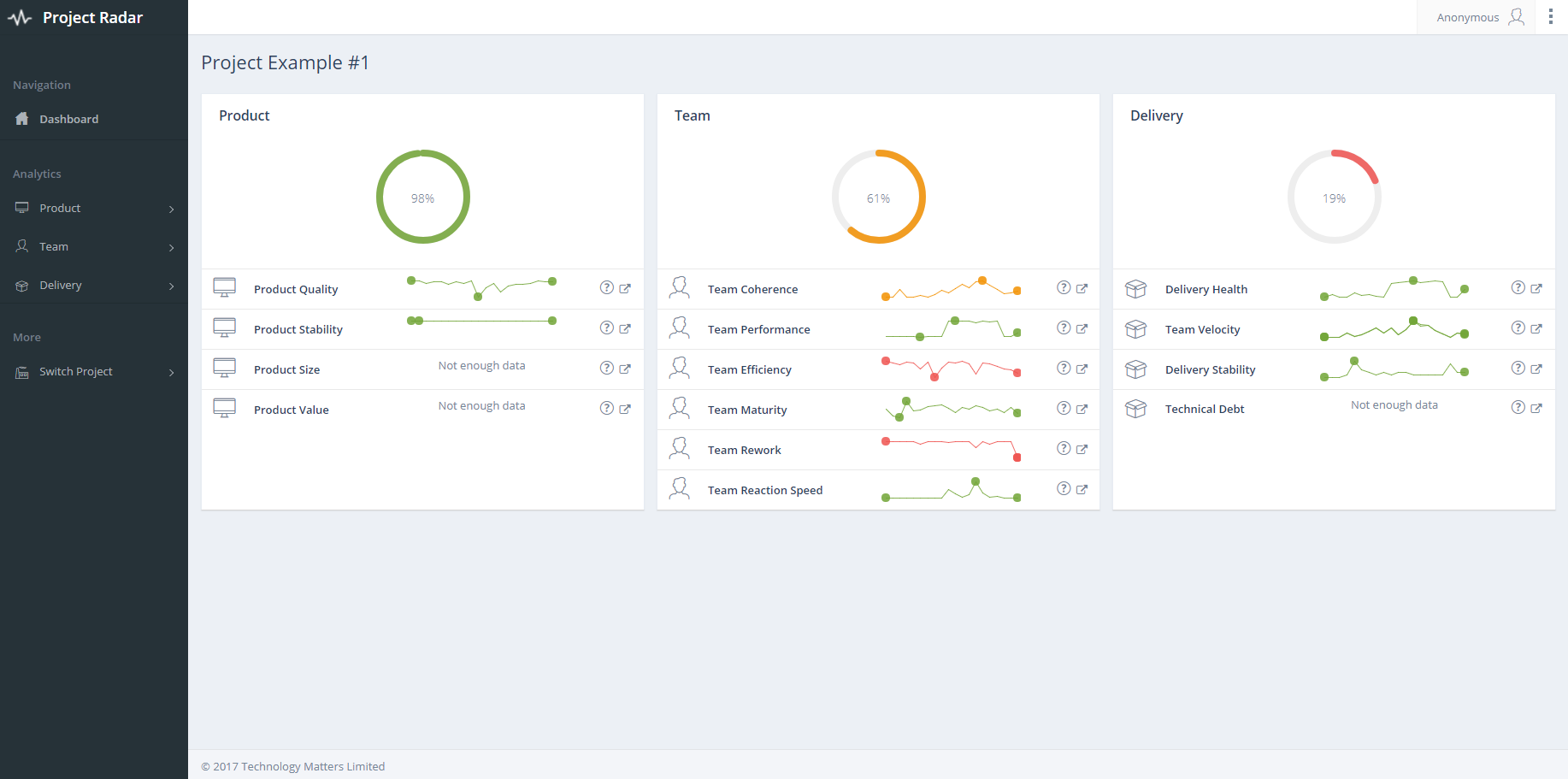Click help icon for Product Quality
1568x779 pixels.
point(607,288)
